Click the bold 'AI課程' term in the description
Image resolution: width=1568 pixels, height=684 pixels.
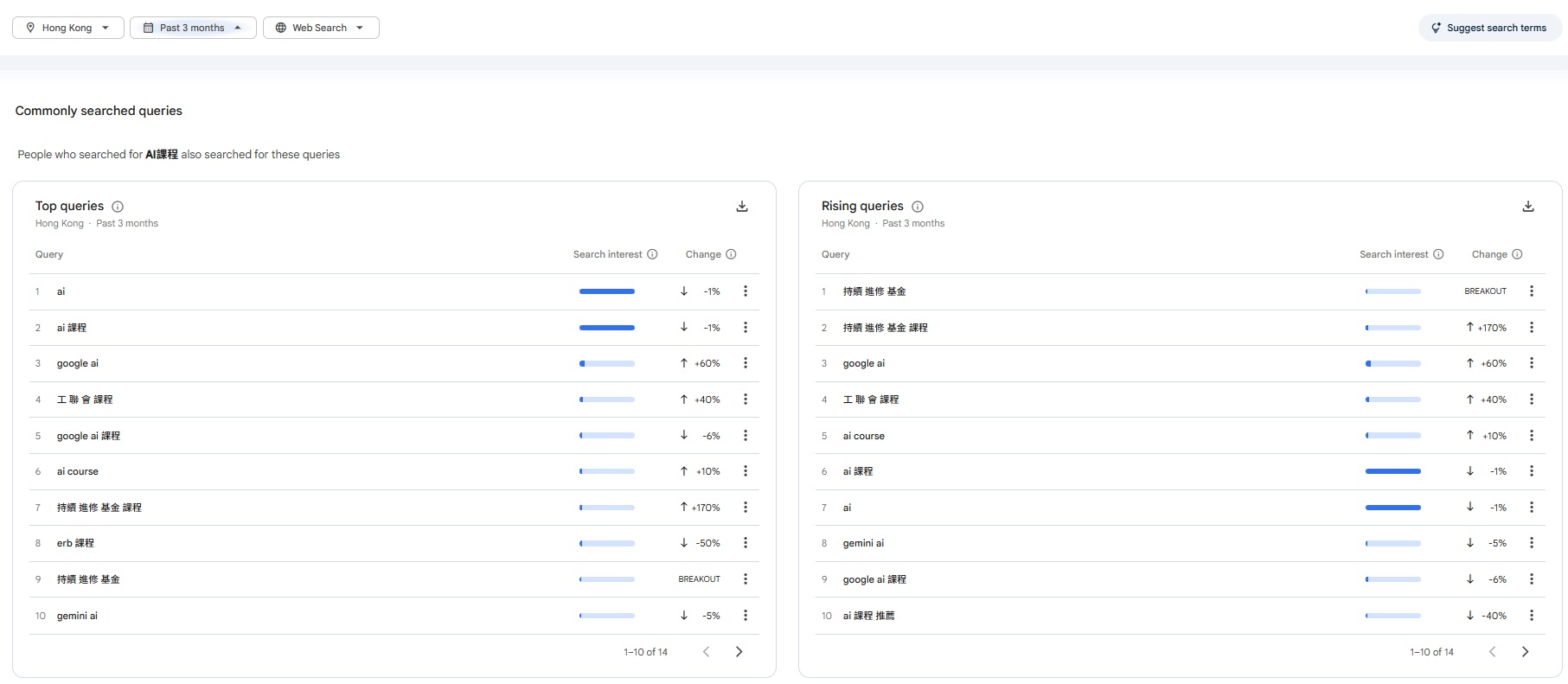(162, 155)
